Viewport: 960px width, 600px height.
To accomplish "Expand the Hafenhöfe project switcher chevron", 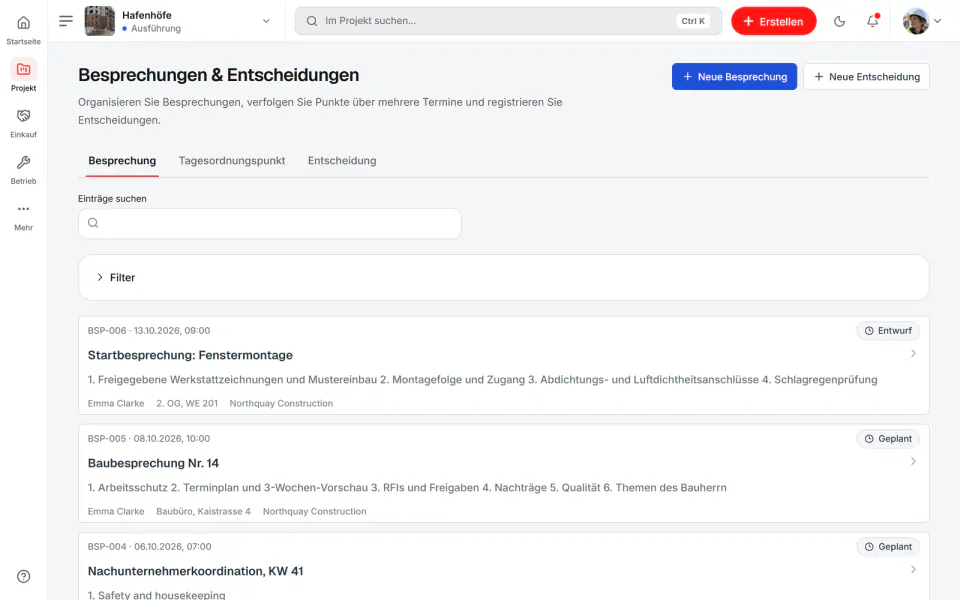I will (x=266, y=21).
